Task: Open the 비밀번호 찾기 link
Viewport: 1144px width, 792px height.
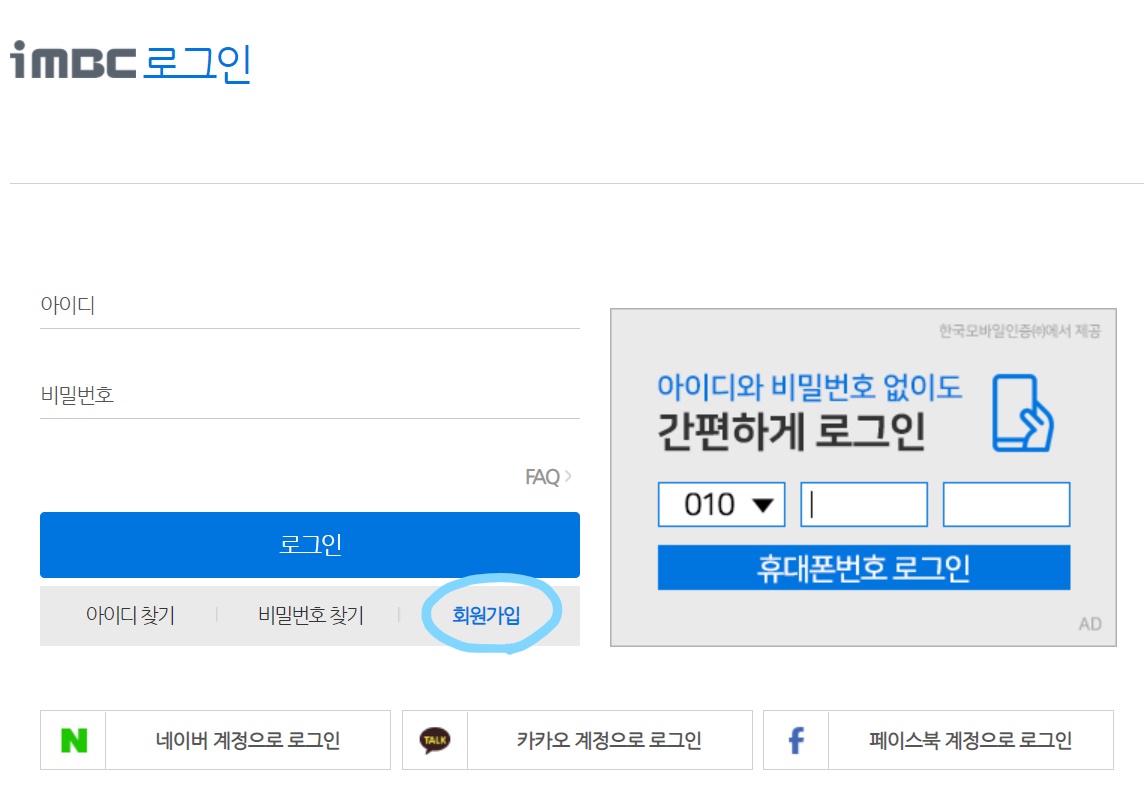Action: coord(311,615)
